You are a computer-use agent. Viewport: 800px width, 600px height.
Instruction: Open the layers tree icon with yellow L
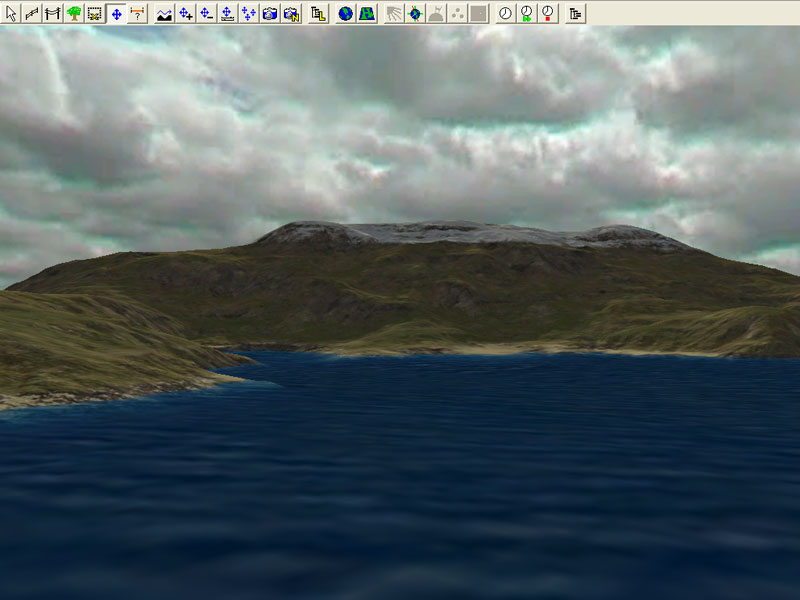point(318,13)
